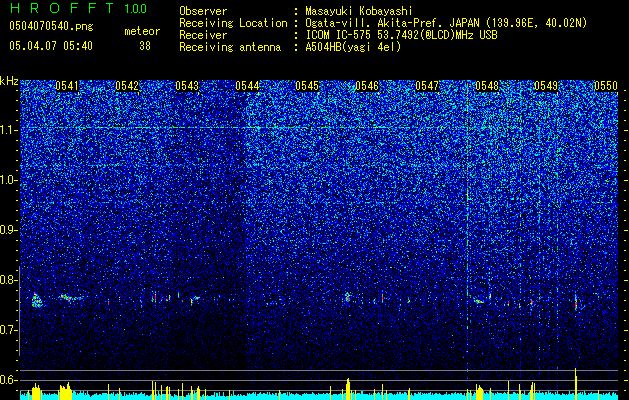Click the 0548 time marker
The image size is (629, 400).
coord(487,86)
